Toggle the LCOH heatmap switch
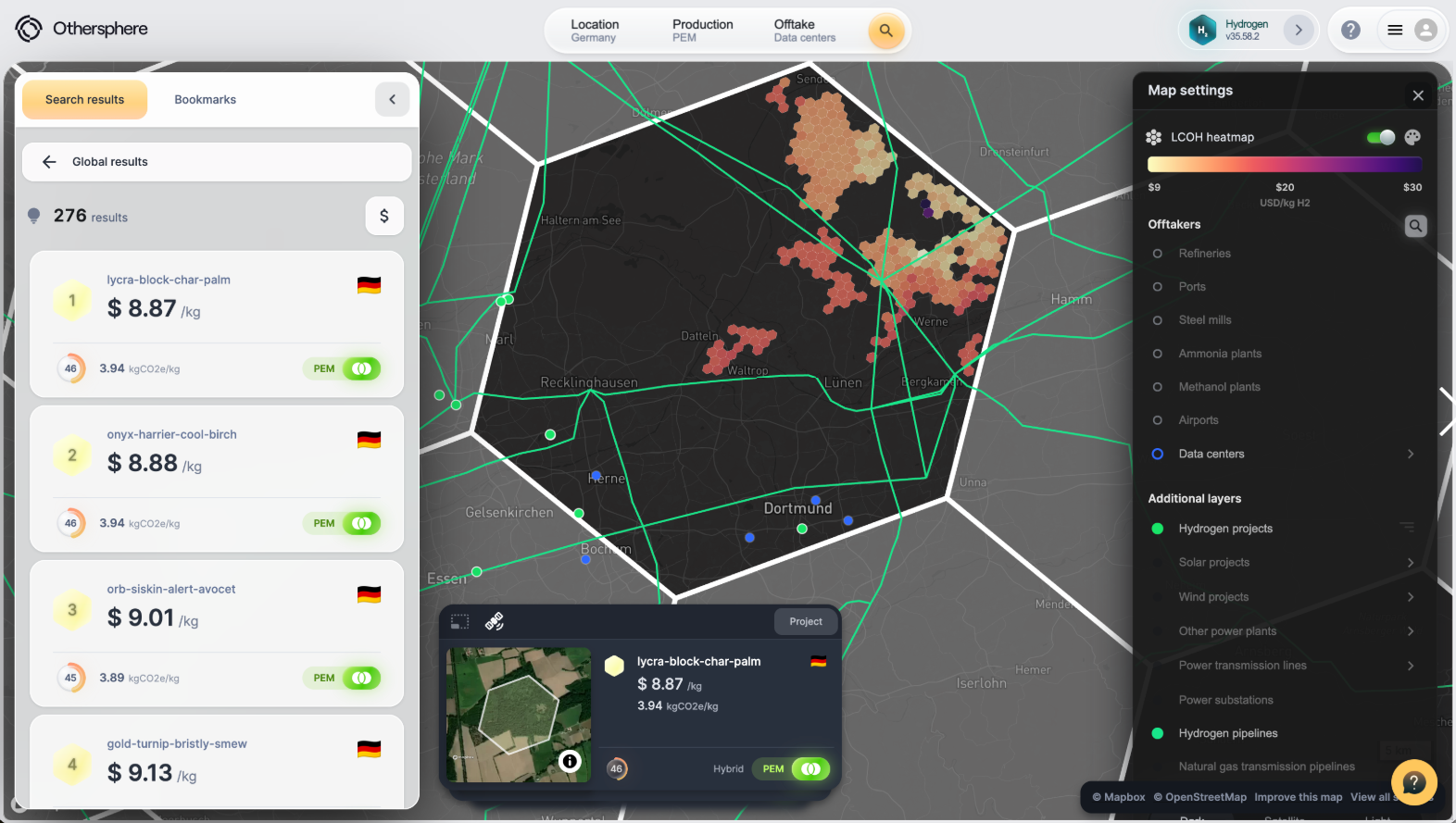 point(1380,137)
